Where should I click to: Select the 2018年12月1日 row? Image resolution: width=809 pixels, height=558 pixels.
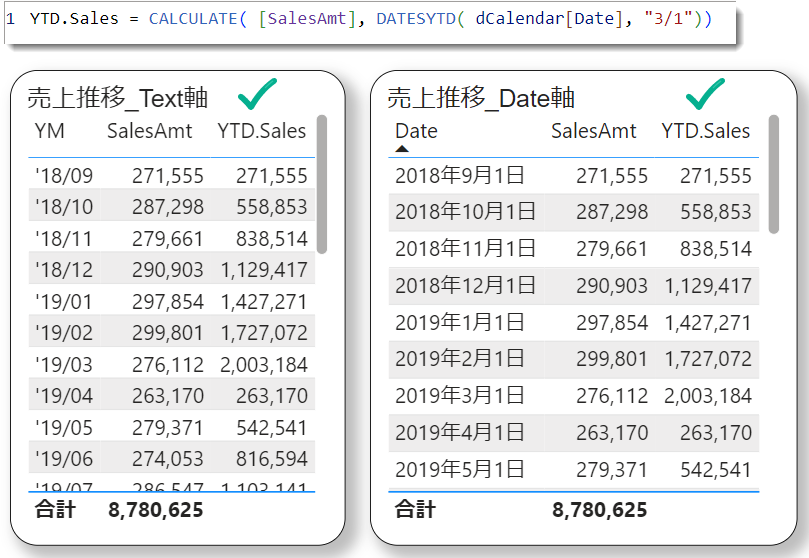coord(573,285)
